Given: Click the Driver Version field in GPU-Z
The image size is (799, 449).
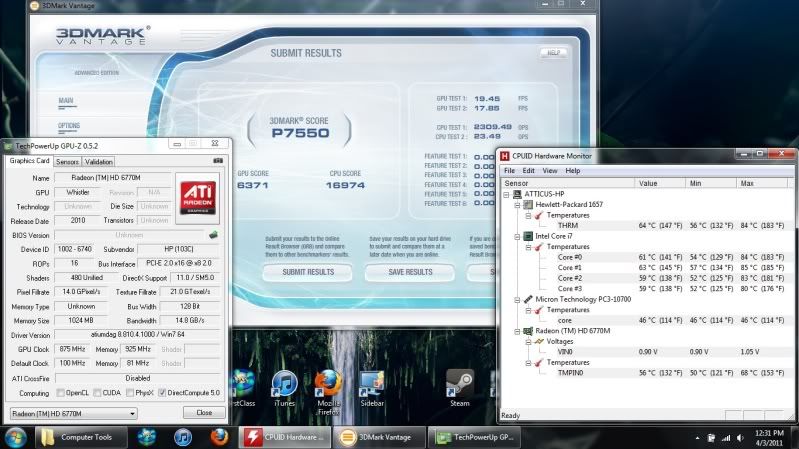Looking at the screenshot, I should click(x=138, y=335).
